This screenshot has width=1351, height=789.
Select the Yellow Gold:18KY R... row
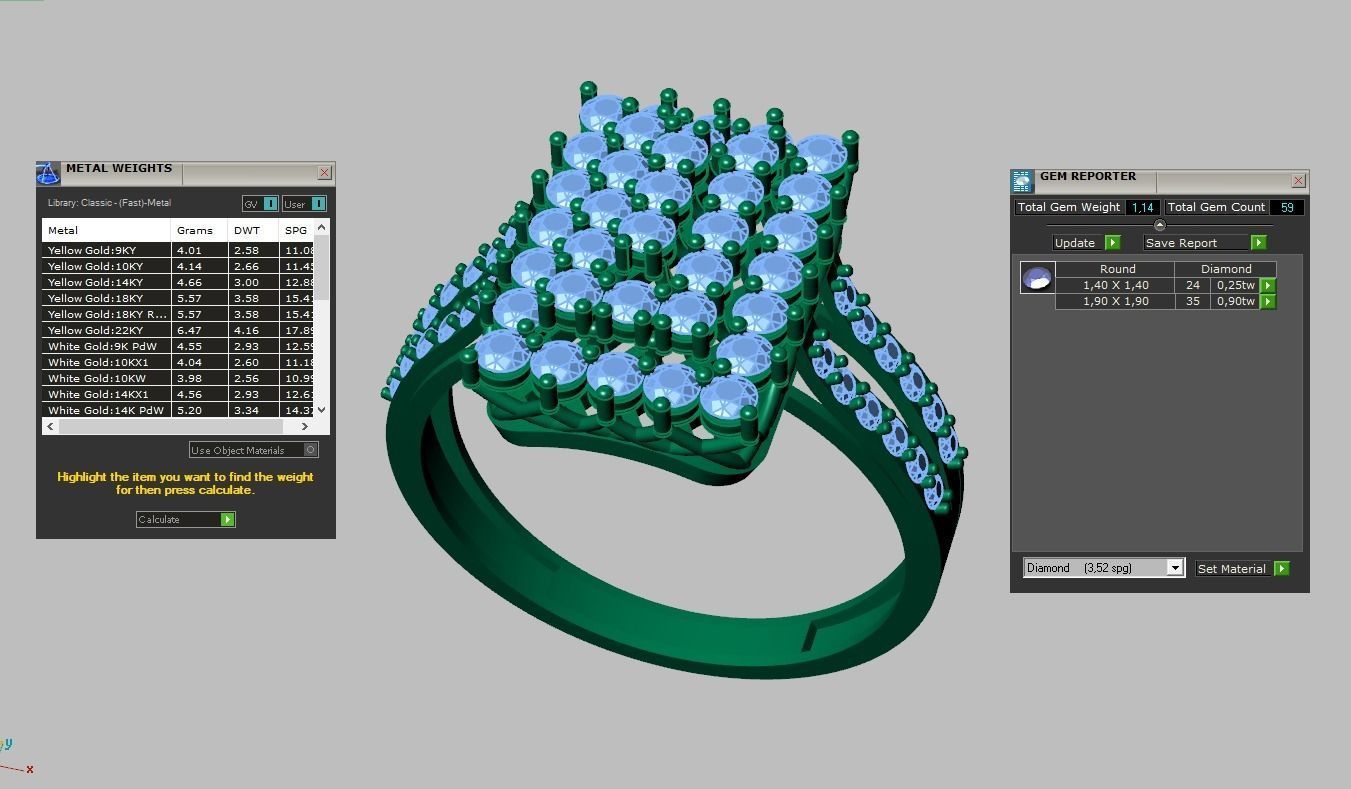pos(179,314)
